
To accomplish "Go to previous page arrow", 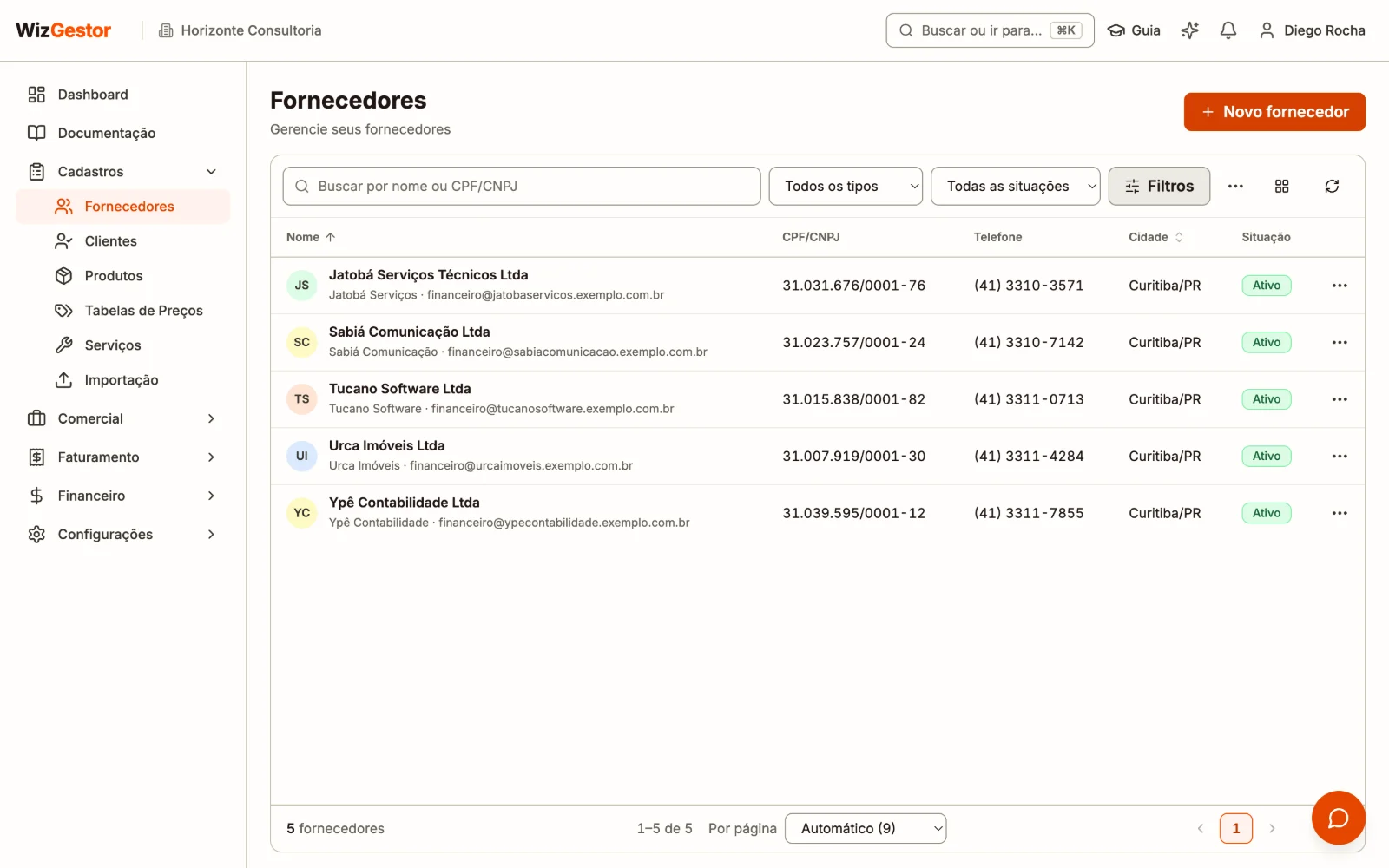I will pyautogui.click(x=1201, y=828).
